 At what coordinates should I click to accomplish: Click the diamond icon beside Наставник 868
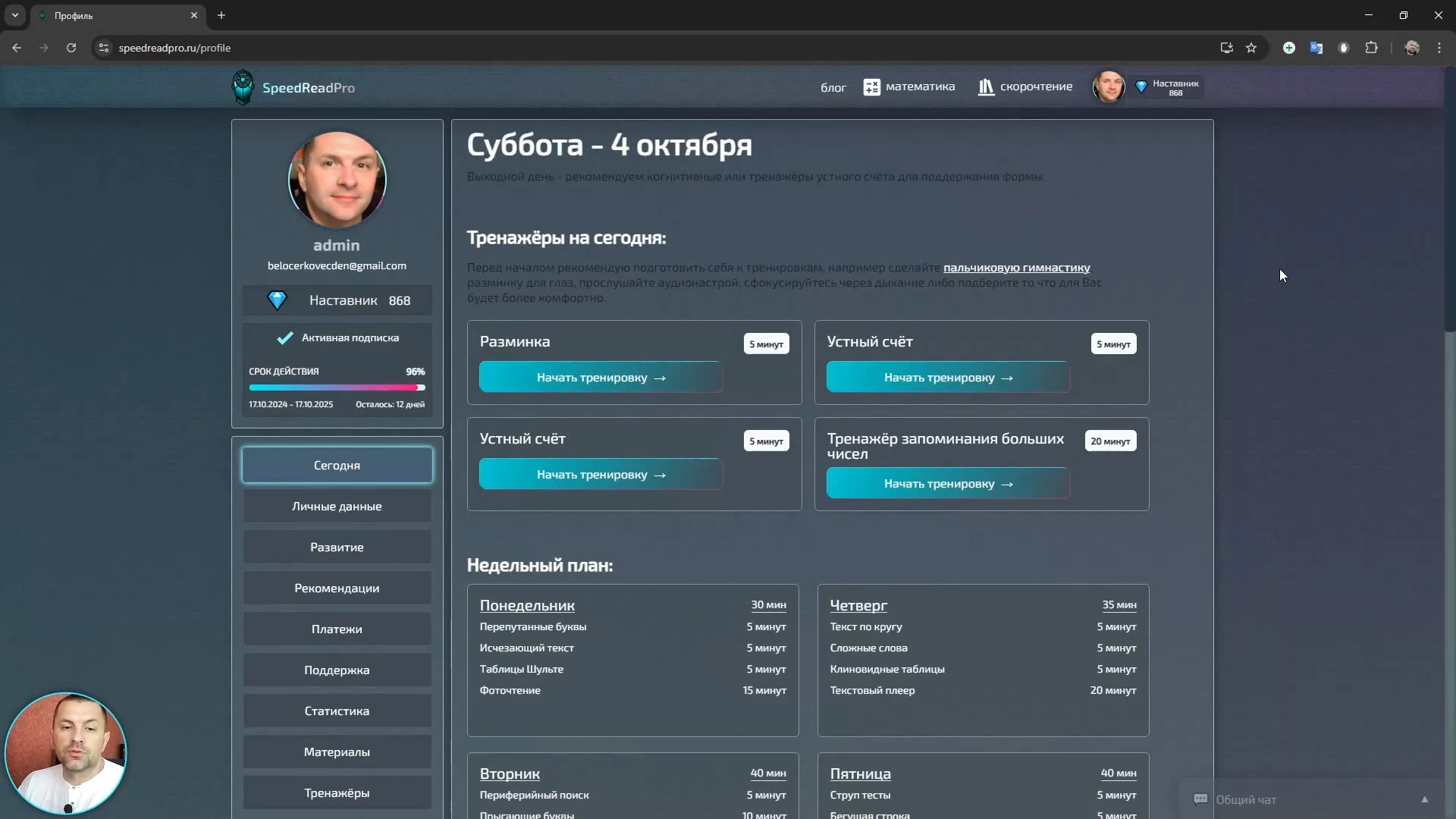tap(278, 300)
